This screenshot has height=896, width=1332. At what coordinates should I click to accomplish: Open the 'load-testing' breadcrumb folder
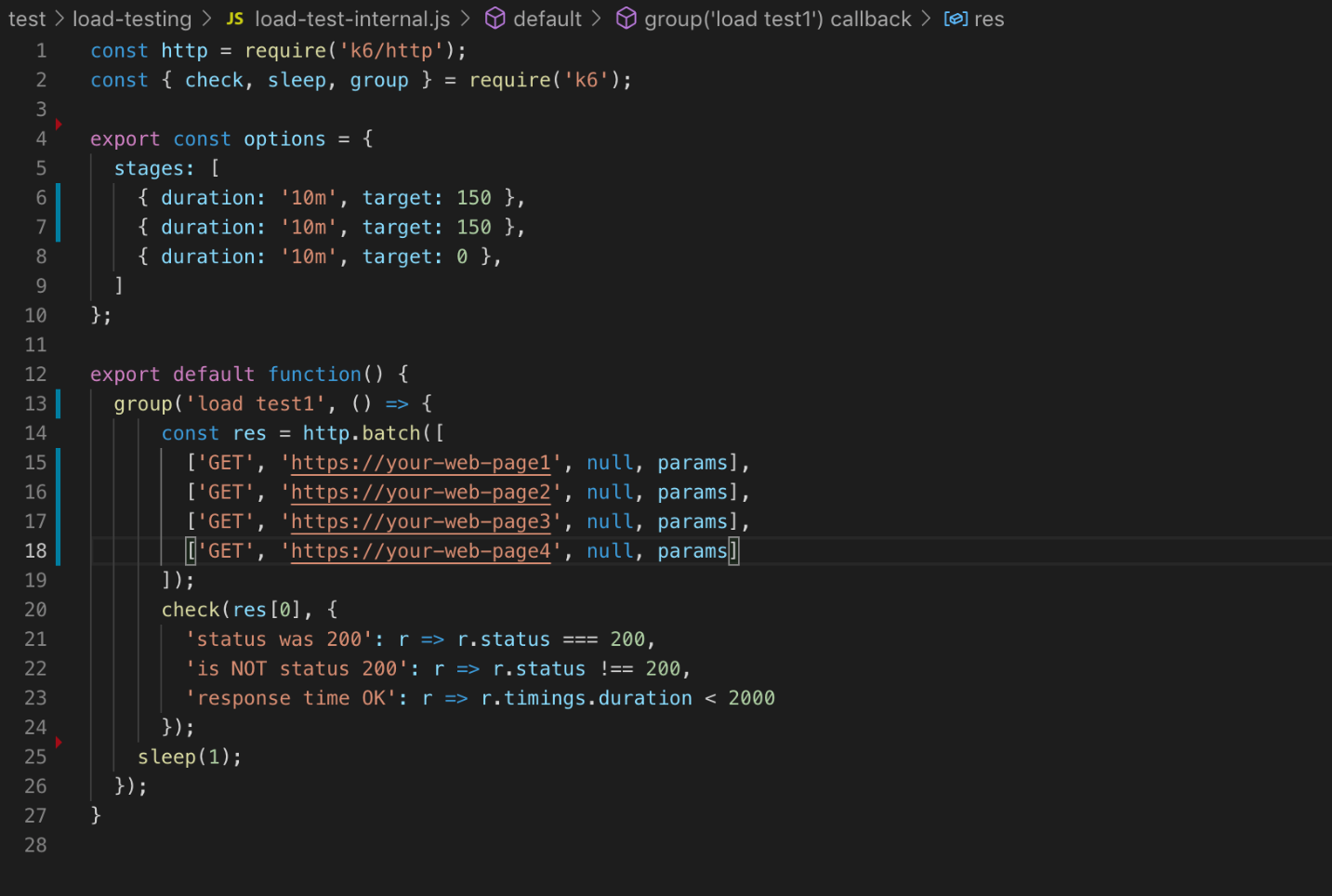[x=132, y=19]
